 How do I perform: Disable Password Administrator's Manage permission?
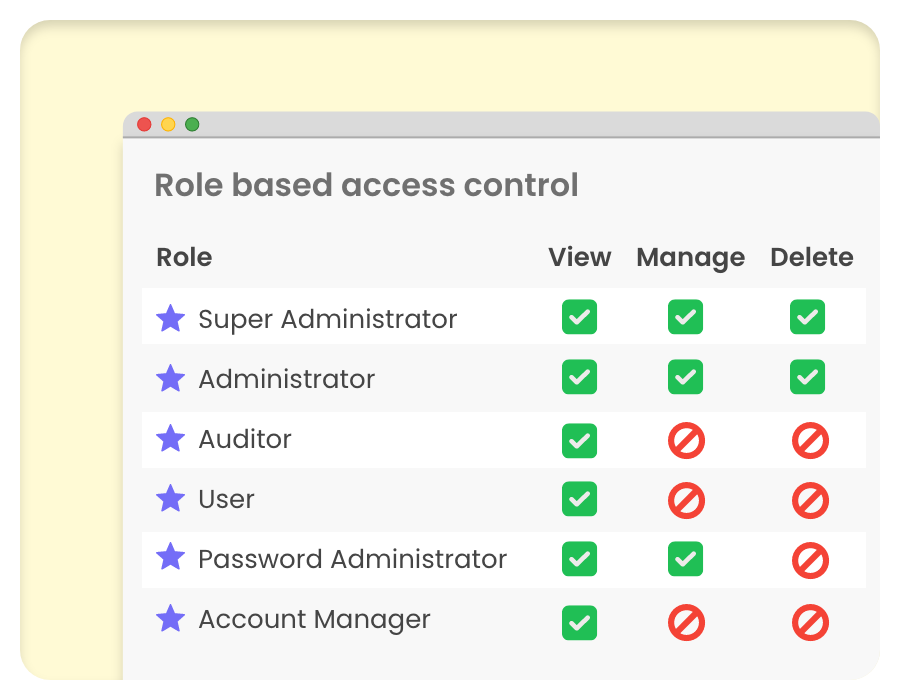coord(685,559)
